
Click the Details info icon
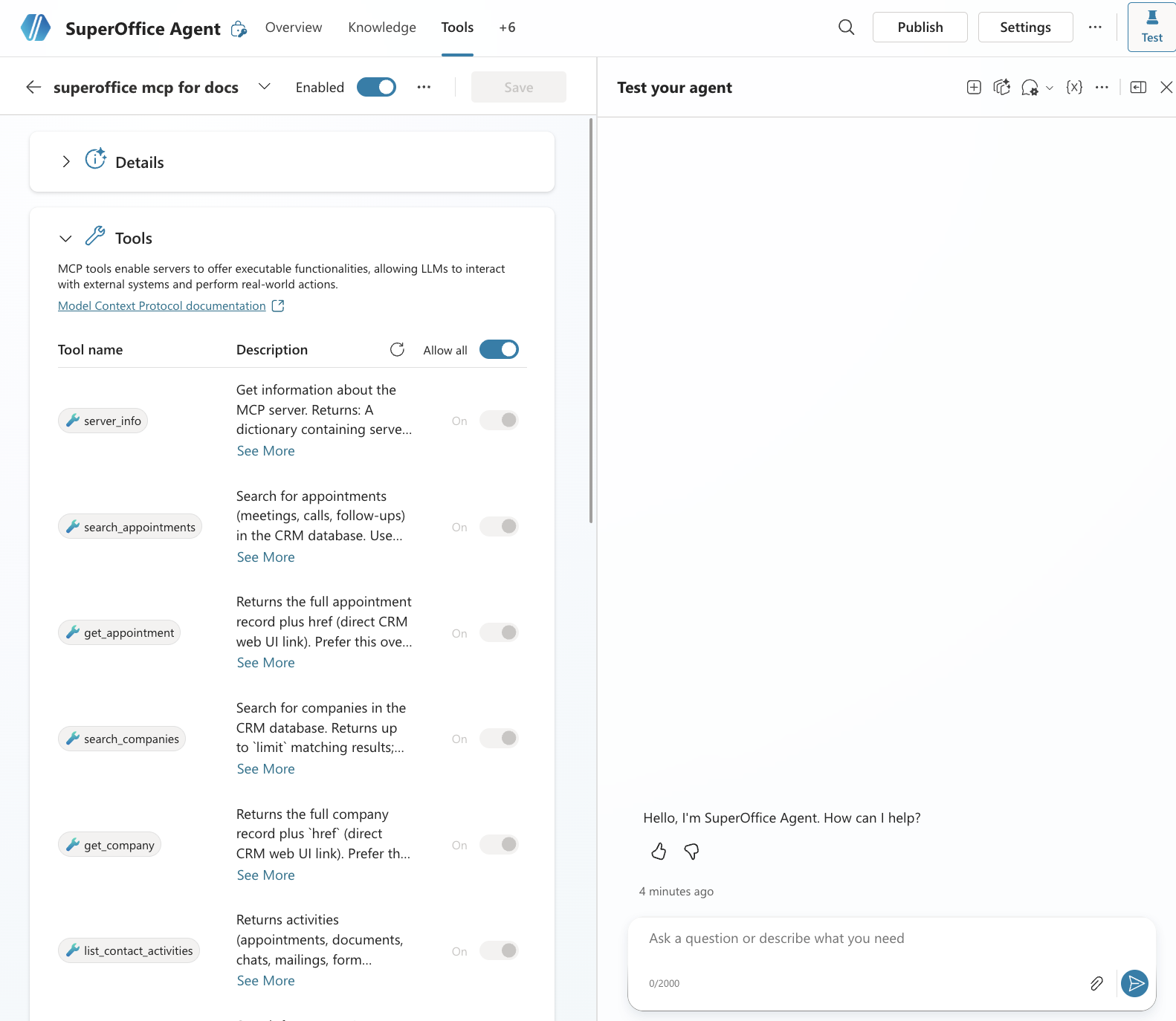click(95, 158)
